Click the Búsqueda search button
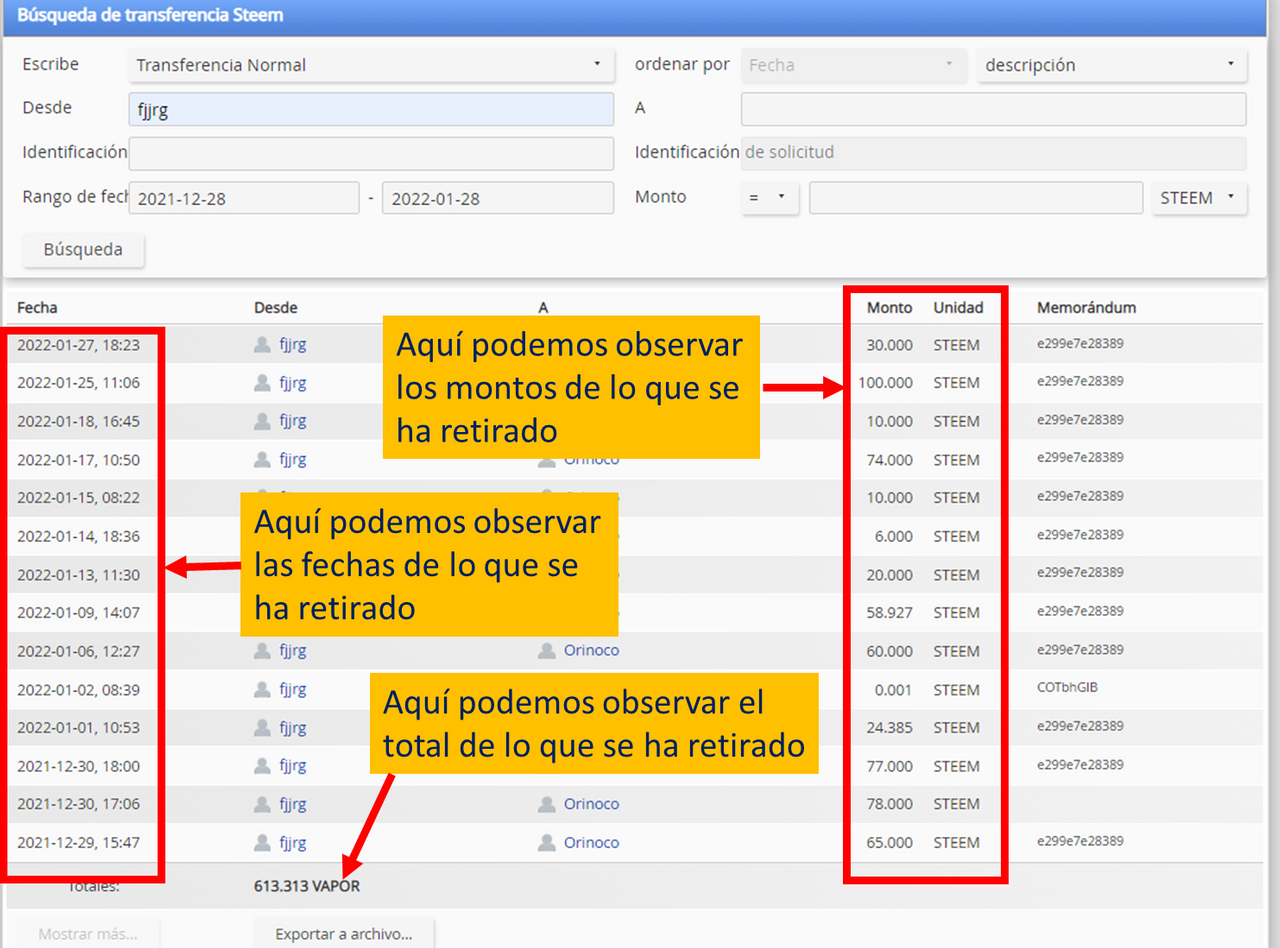The height and width of the screenshot is (948, 1280). tap(83, 250)
